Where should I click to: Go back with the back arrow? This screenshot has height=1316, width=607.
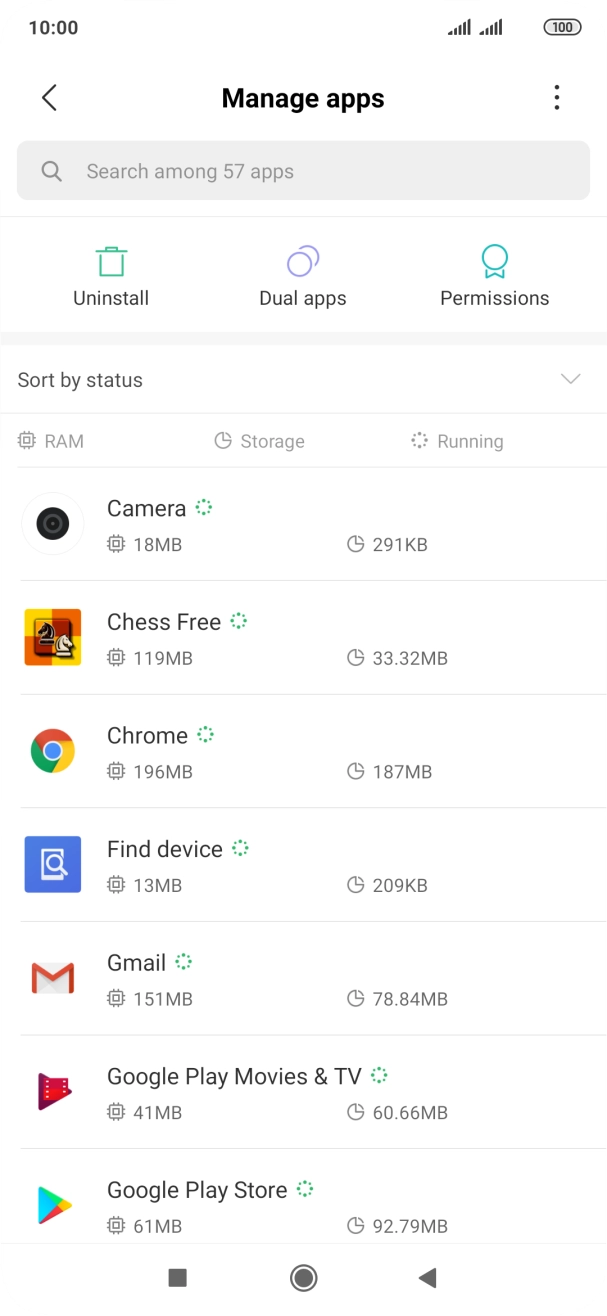point(49,97)
